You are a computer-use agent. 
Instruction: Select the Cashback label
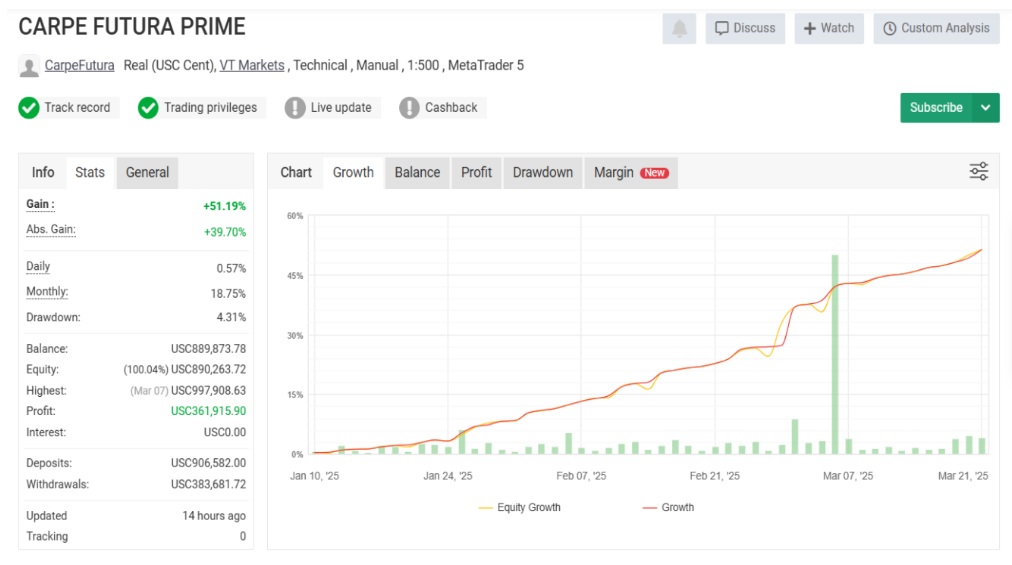[451, 108]
